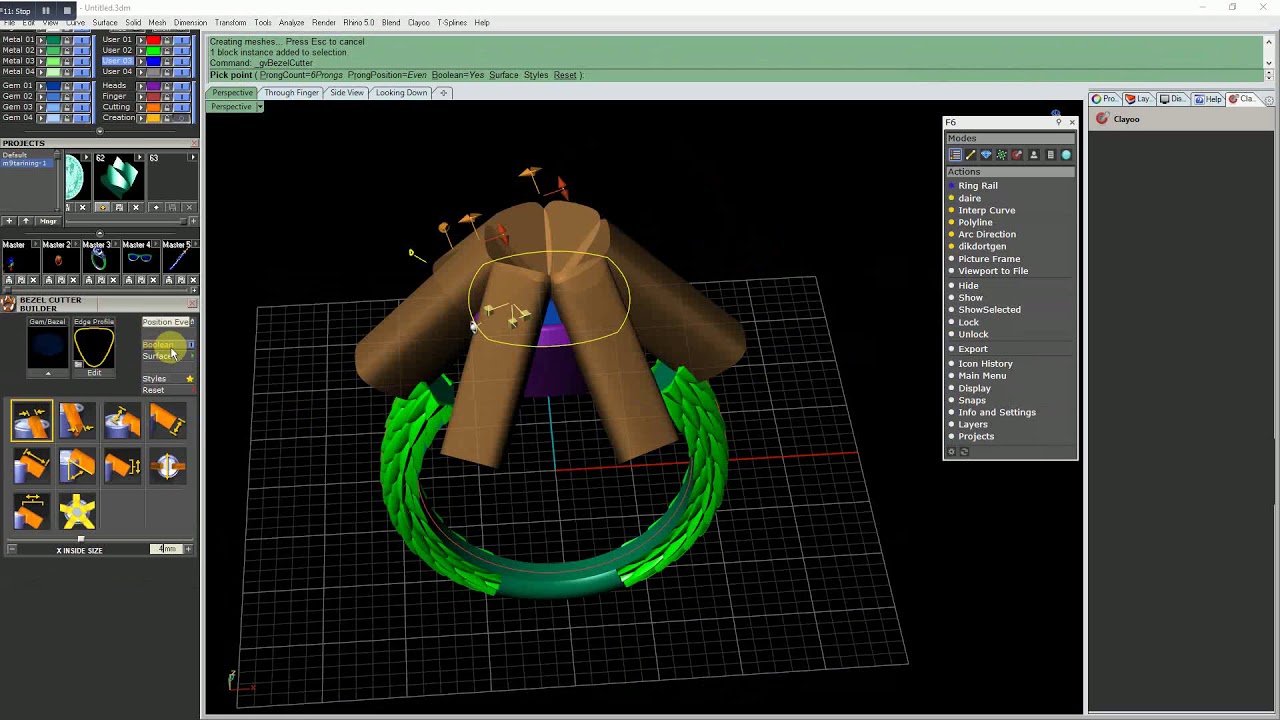Expand the Gem/Bezel up arrow
Screen dimensions: 1280x720
pos(48,374)
